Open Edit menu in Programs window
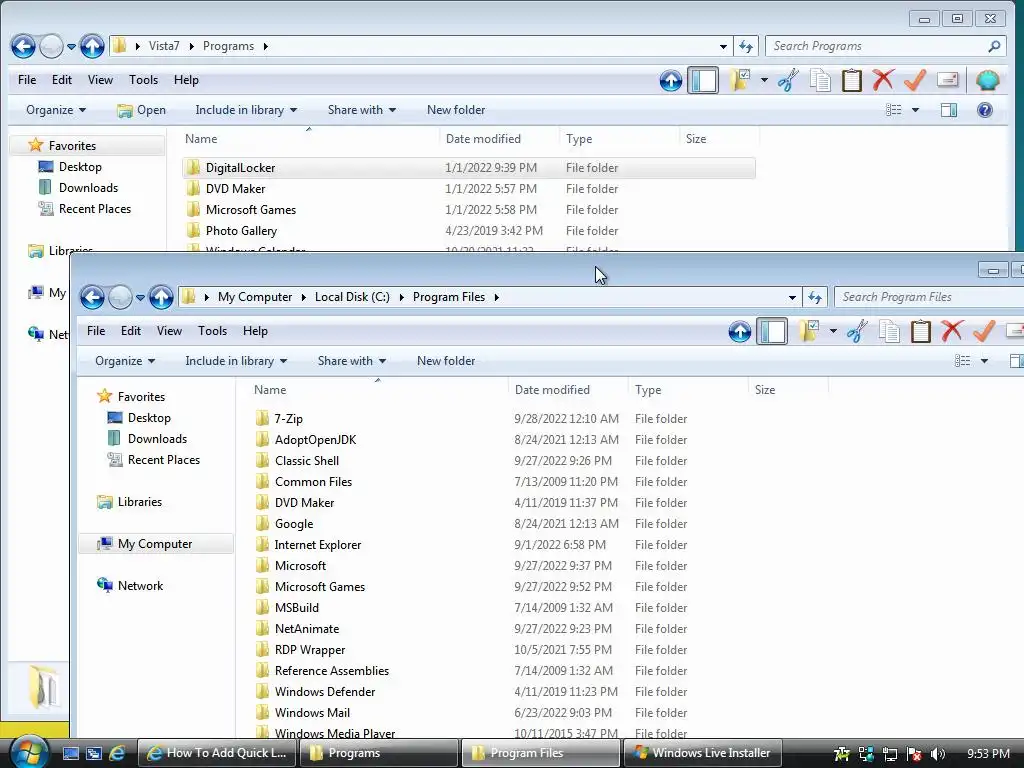The height and width of the screenshot is (768, 1024). point(61,80)
